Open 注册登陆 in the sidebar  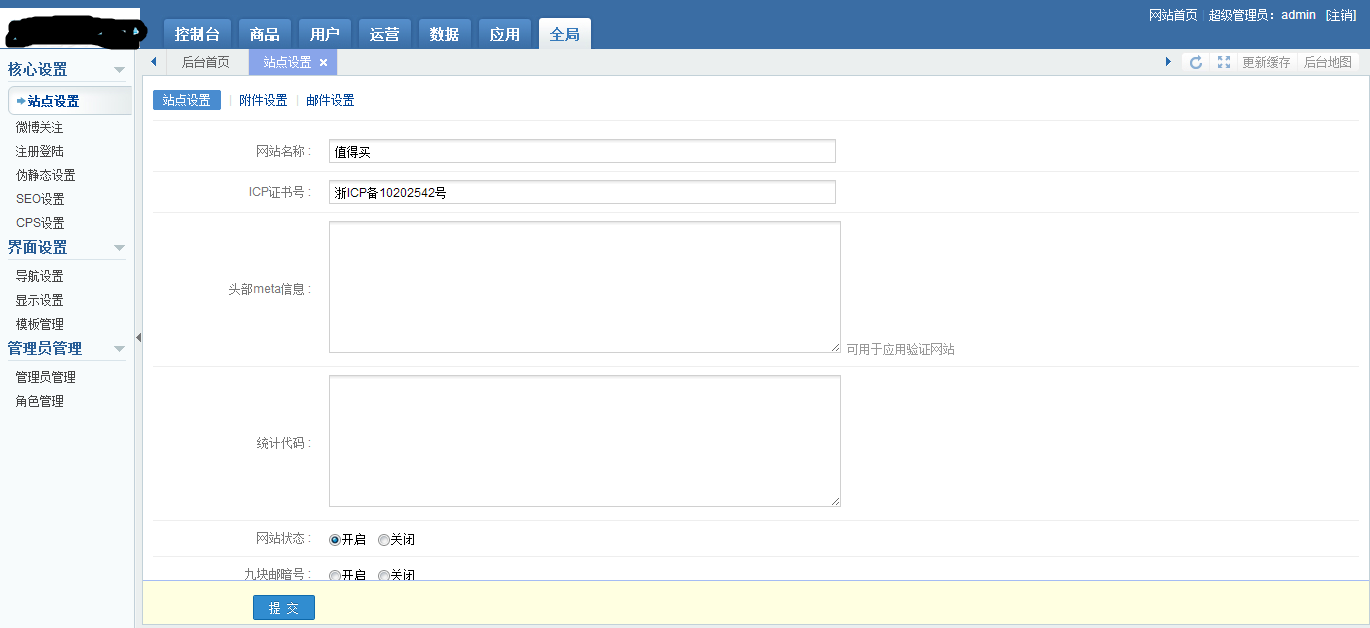pyautogui.click(x=39, y=152)
